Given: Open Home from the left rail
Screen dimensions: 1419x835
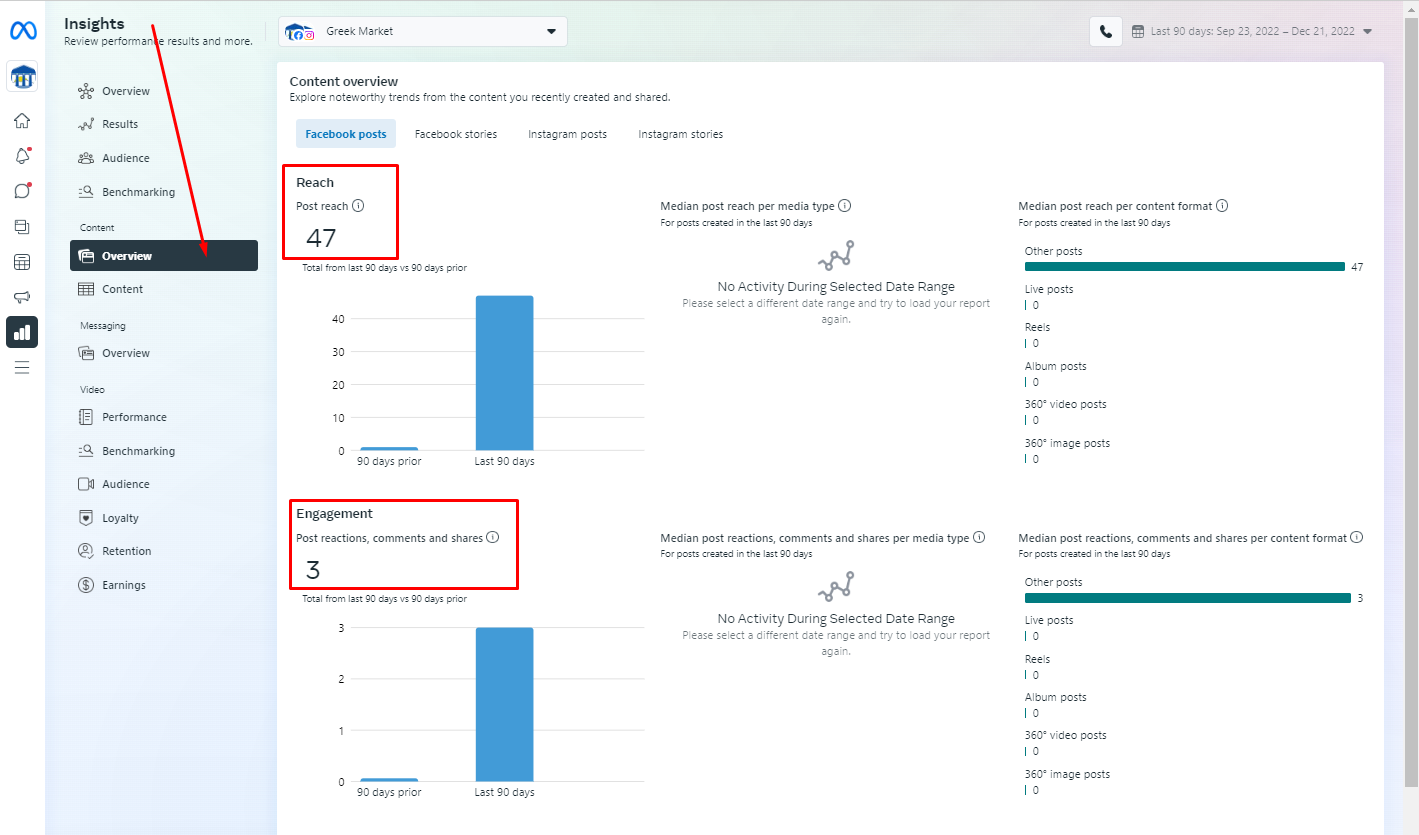Looking at the screenshot, I should click(22, 121).
